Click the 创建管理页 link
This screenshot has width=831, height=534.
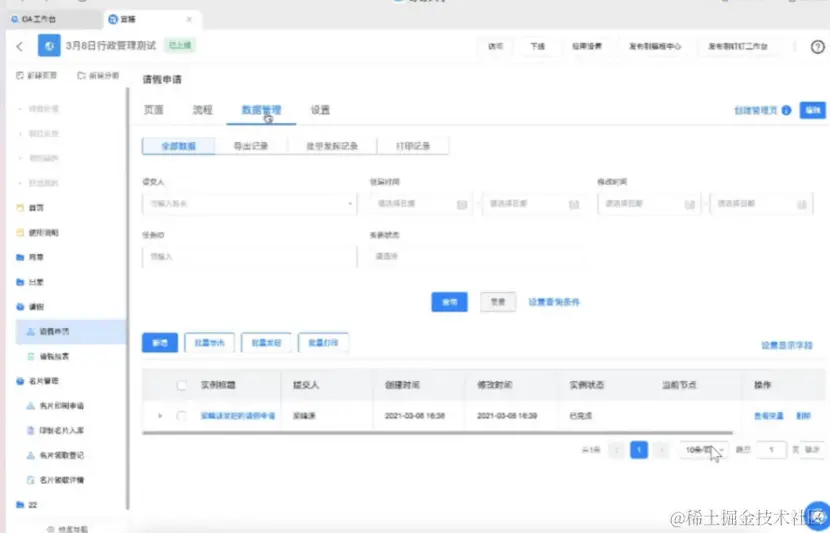756,110
